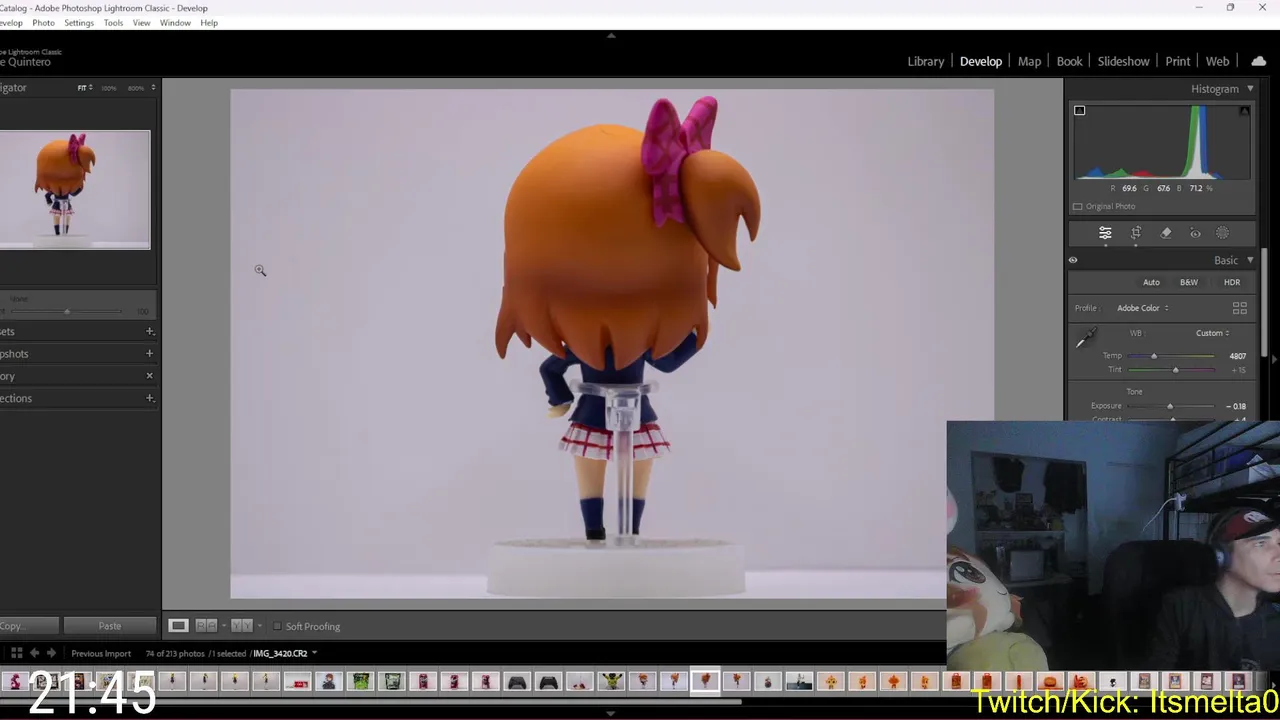Convert to B&W treatment button
Image resolution: width=1280 pixels, height=720 pixels.
click(x=1189, y=282)
